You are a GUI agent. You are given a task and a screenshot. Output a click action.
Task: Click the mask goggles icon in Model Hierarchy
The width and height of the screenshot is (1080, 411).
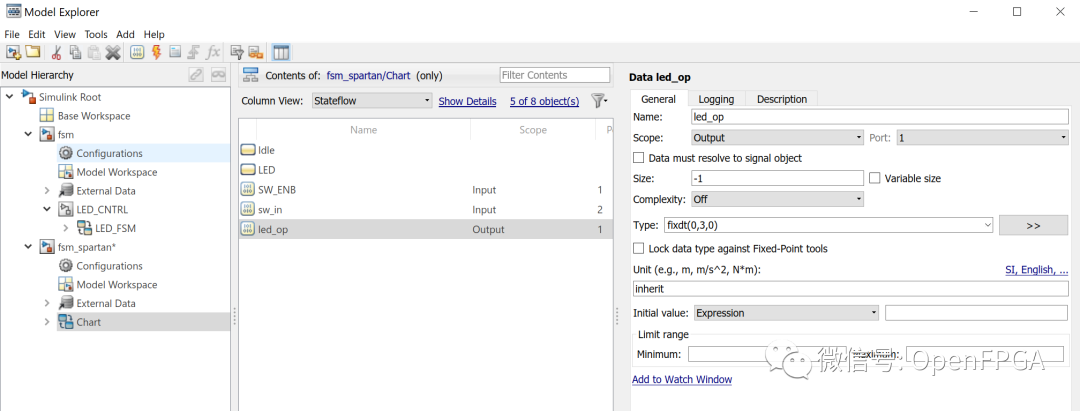click(218, 75)
